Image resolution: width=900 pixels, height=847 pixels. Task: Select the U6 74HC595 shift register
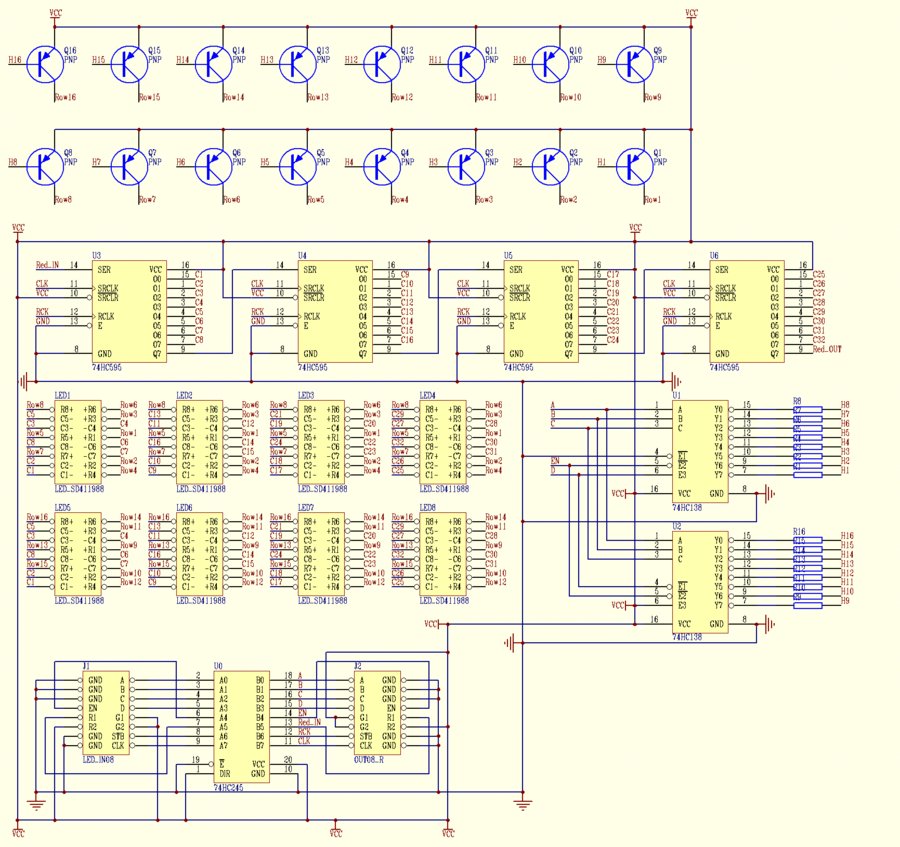(x=746, y=312)
